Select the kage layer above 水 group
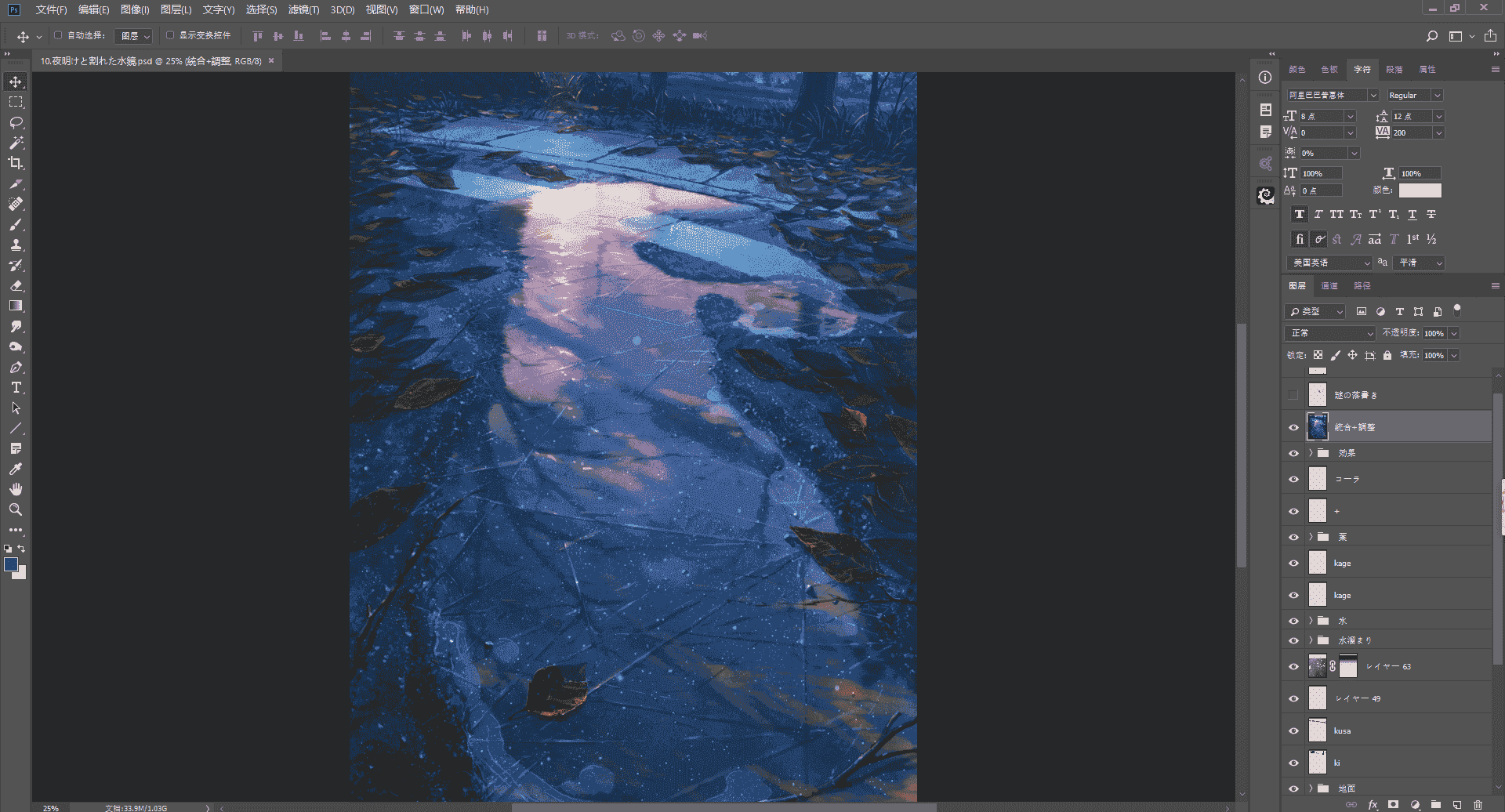Image resolution: width=1505 pixels, height=812 pixels. point(1387,595)
